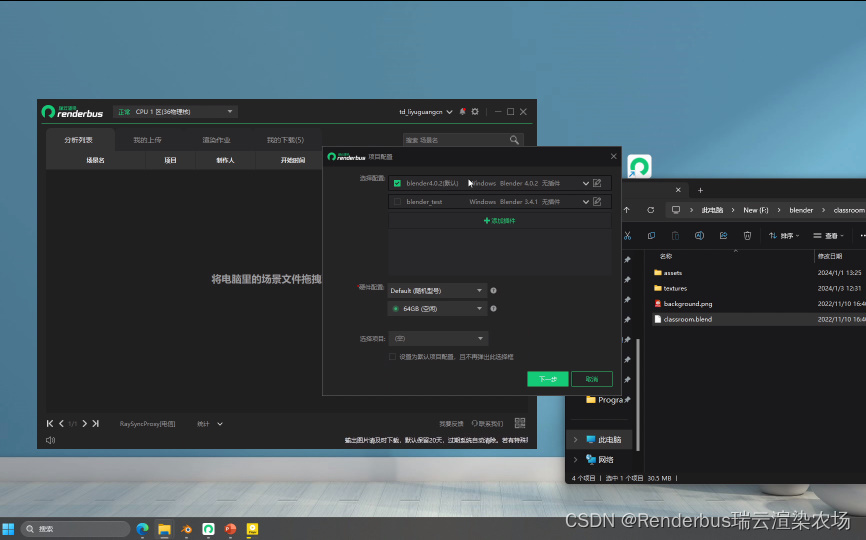Click Share icon in Explorer toolbar

click(723, 236)
